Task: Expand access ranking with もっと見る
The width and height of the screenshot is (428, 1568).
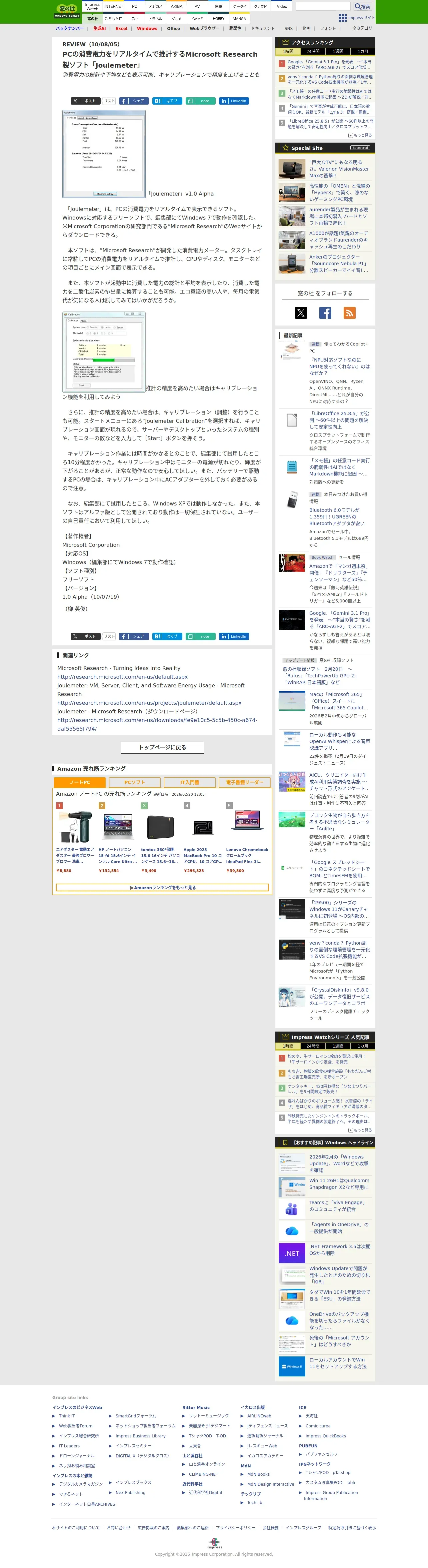Action: [360, 135]
